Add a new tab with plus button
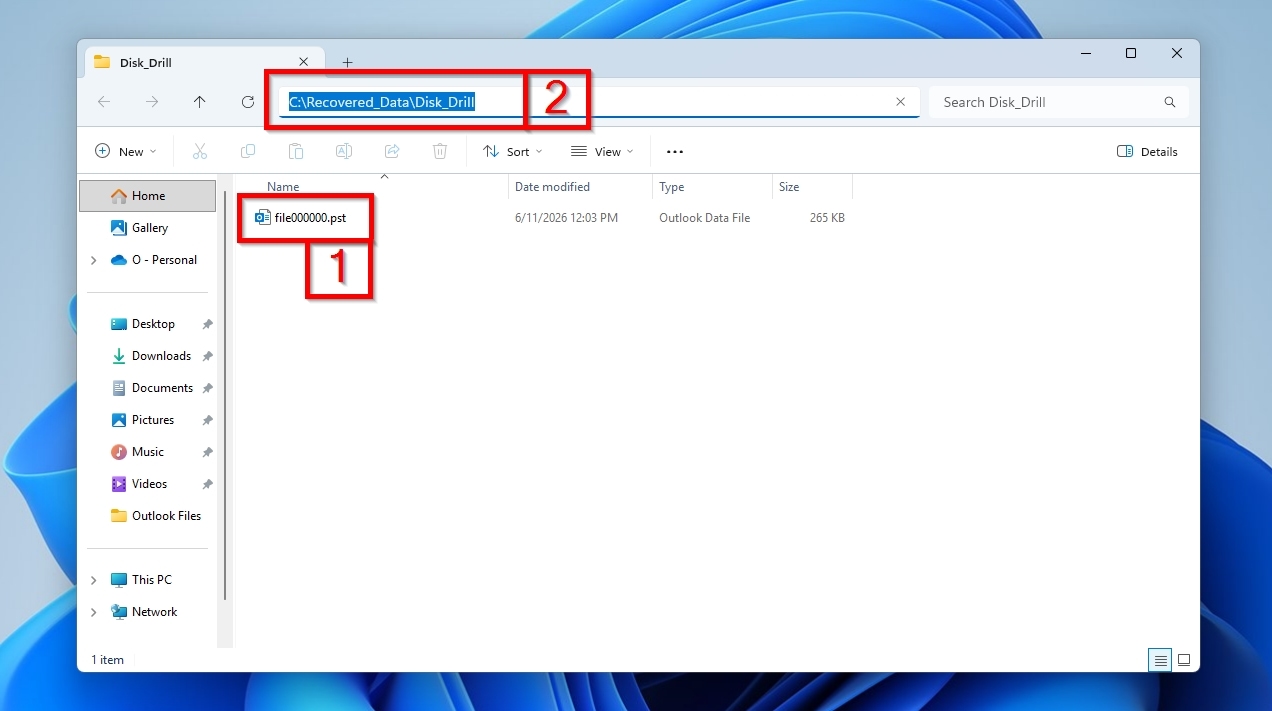 pos(347,62)
